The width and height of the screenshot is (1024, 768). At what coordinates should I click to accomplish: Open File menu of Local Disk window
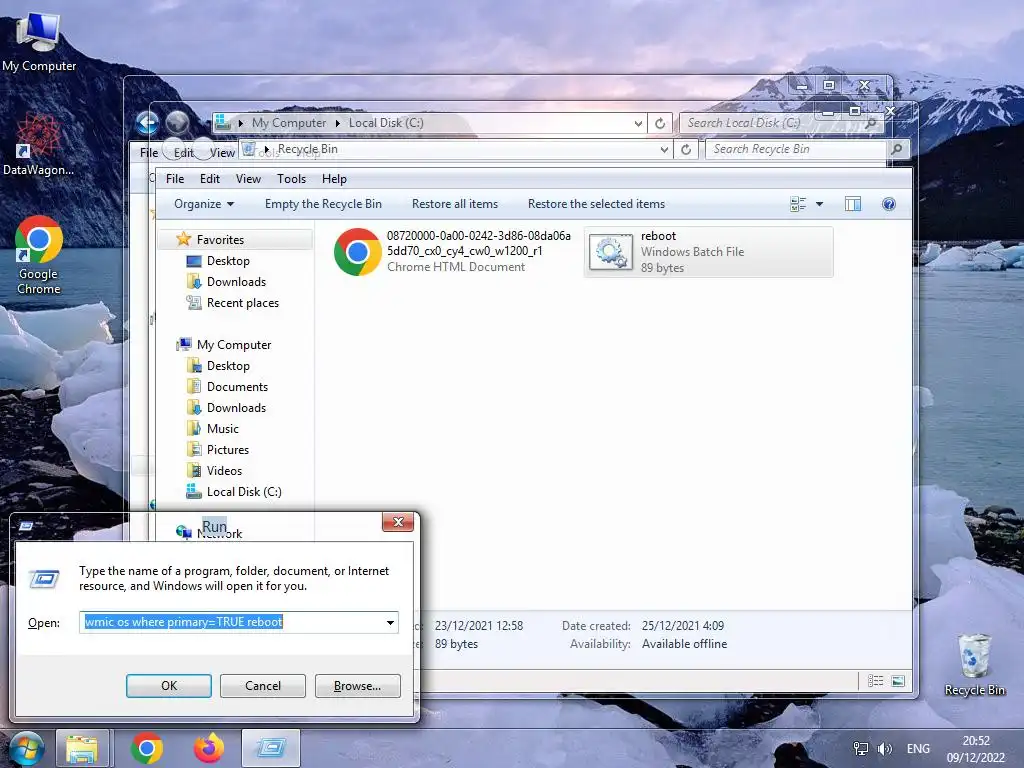coord(149,153)
